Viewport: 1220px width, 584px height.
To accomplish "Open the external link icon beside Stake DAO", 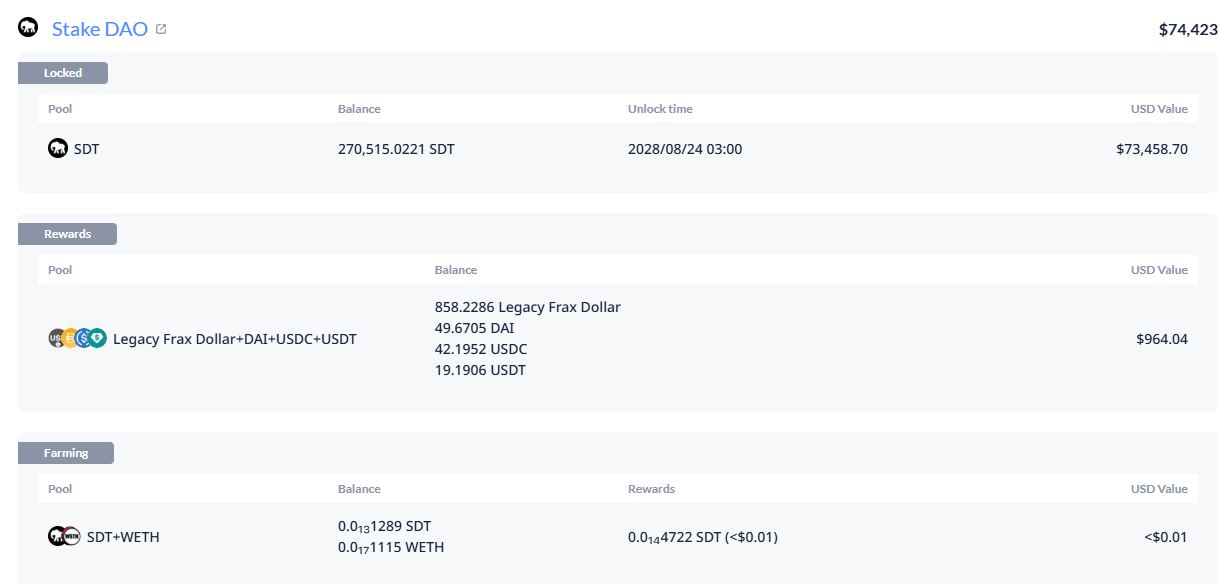I will click(161, 29).
